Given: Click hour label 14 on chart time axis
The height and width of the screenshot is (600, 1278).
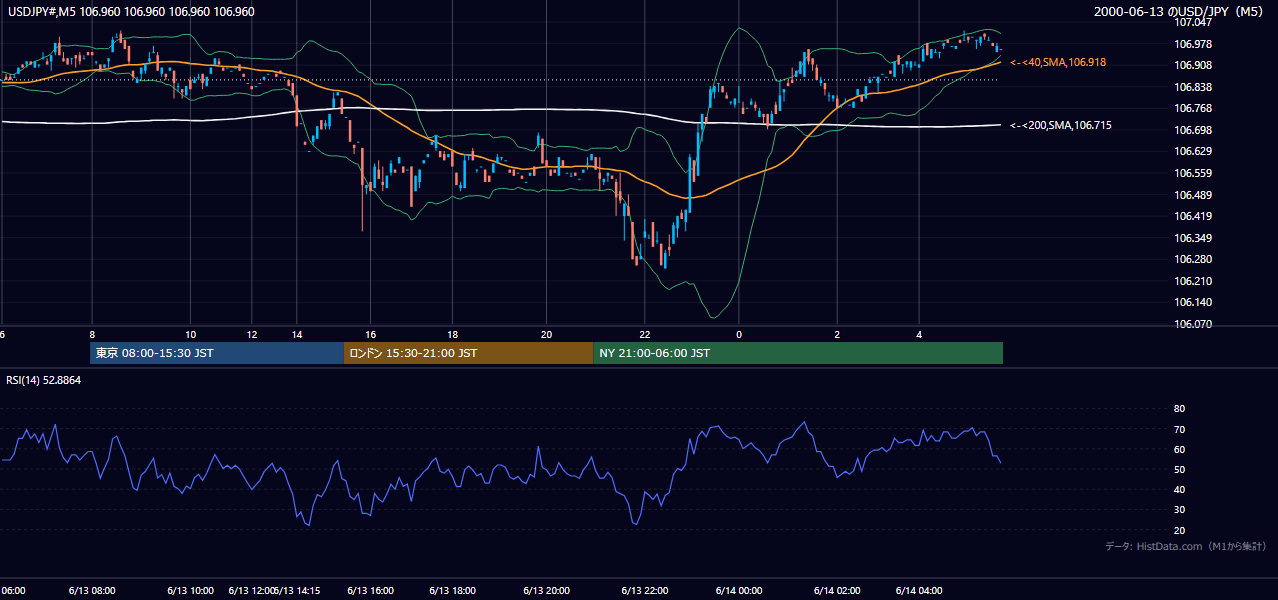Looking at the screenshot, I should click(296, 334).
